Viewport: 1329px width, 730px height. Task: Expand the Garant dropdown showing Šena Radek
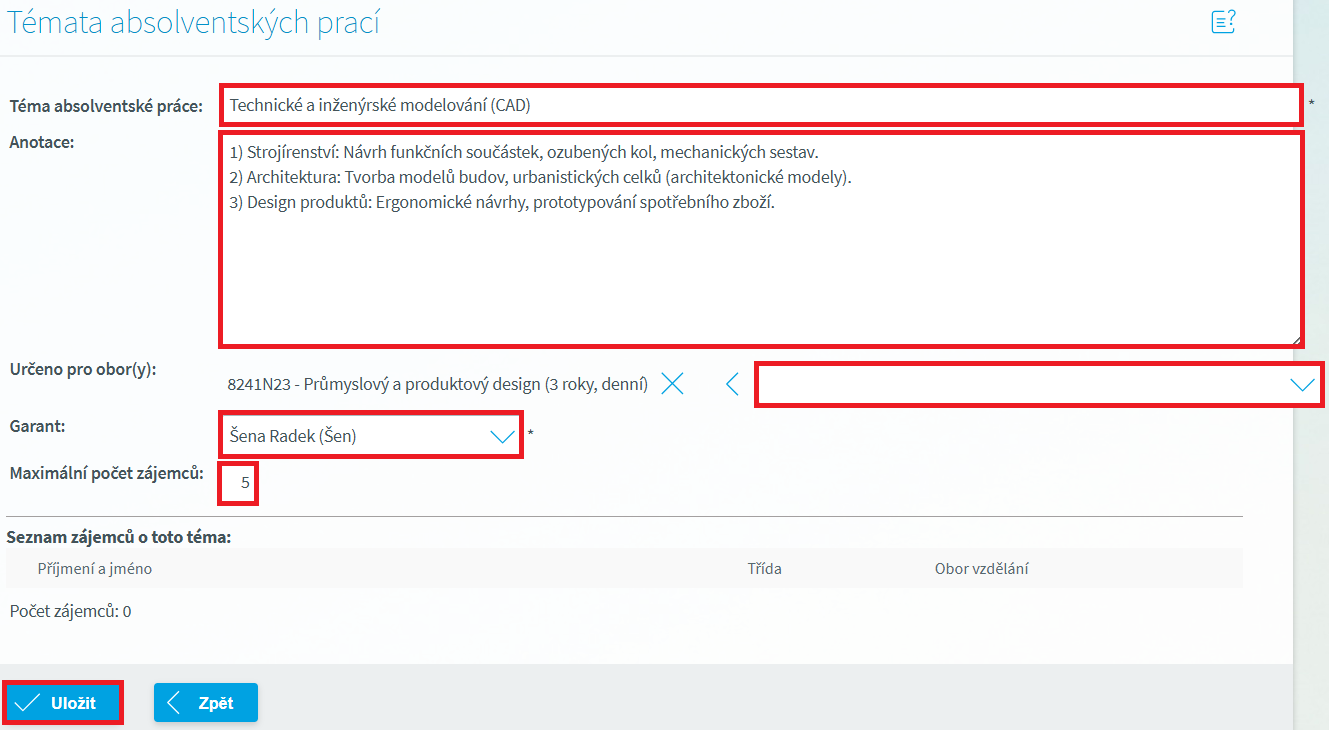coord(501,436)
